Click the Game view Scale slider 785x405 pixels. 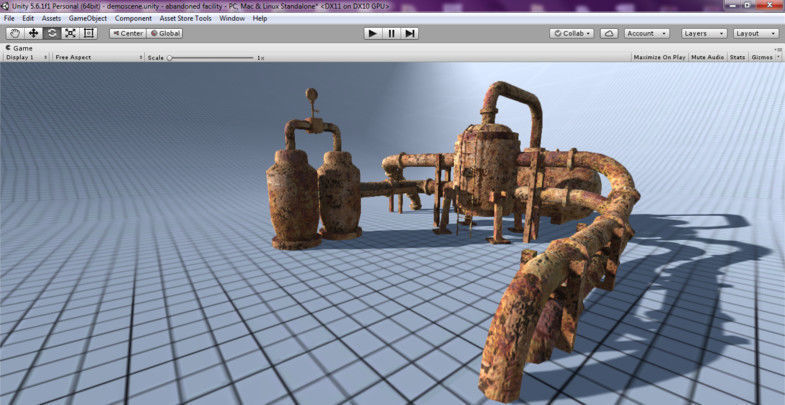(210, 58)
